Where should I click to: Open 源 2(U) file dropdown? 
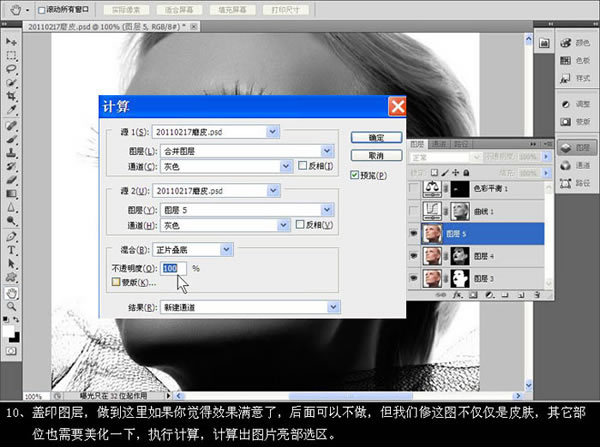click(273, 191)
